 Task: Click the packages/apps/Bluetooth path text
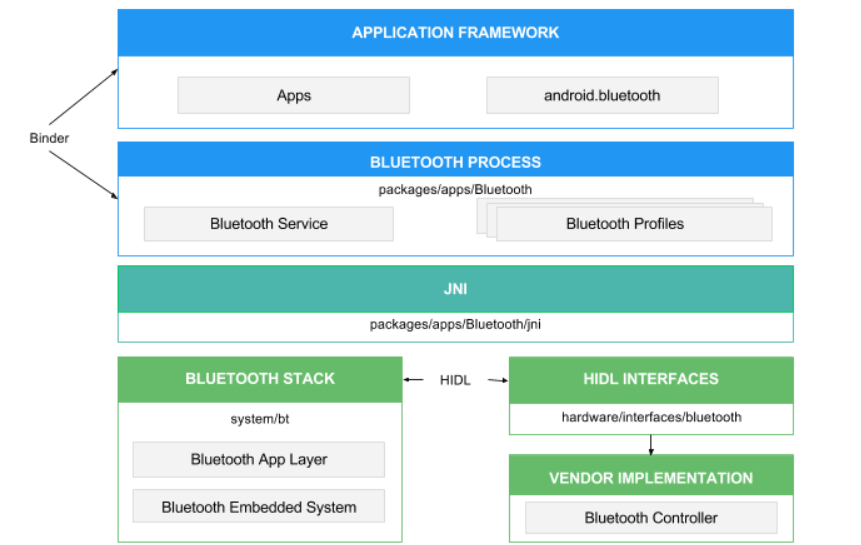(x=455, y=190)
